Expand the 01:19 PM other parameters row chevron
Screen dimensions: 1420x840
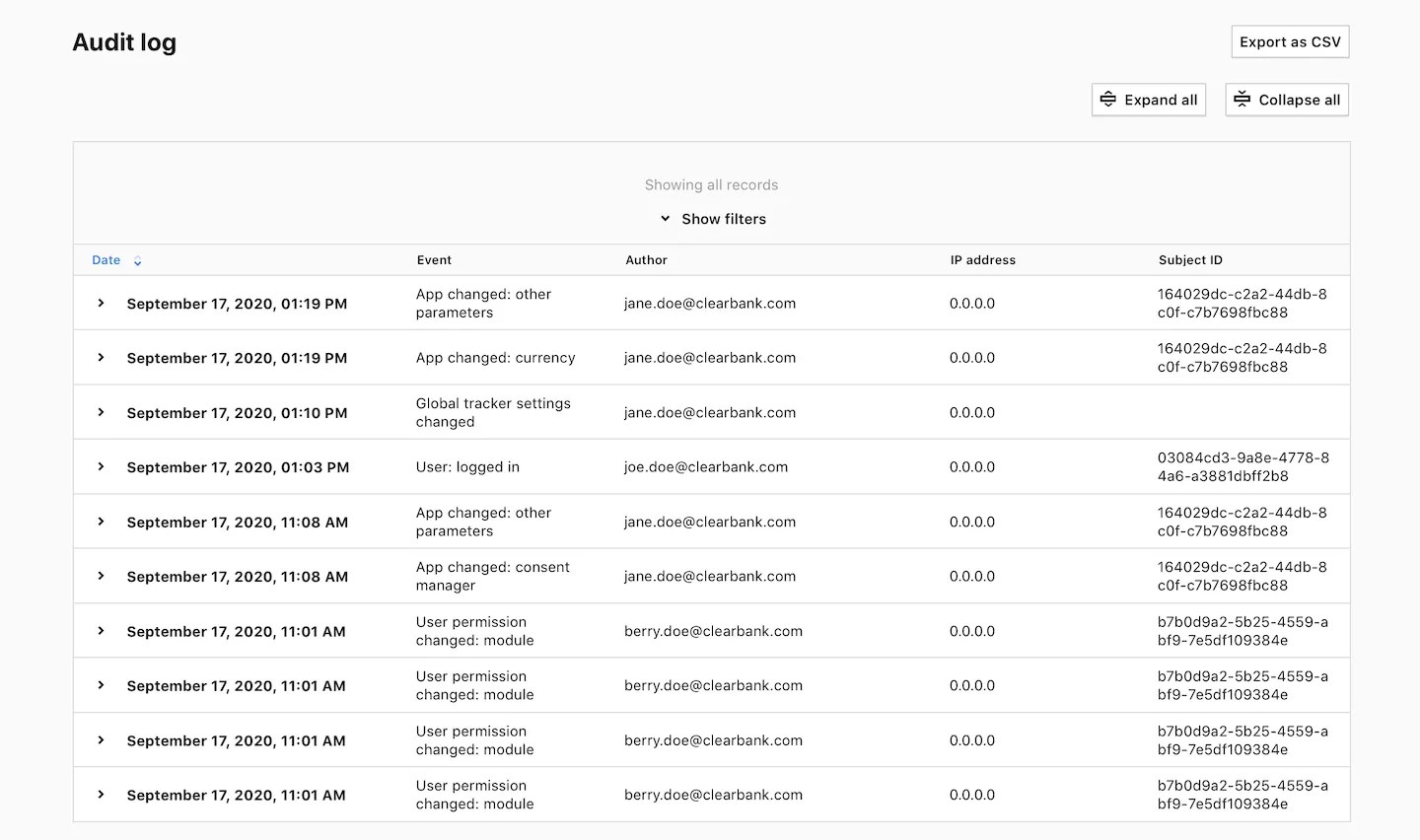click(x=101, y=303)
